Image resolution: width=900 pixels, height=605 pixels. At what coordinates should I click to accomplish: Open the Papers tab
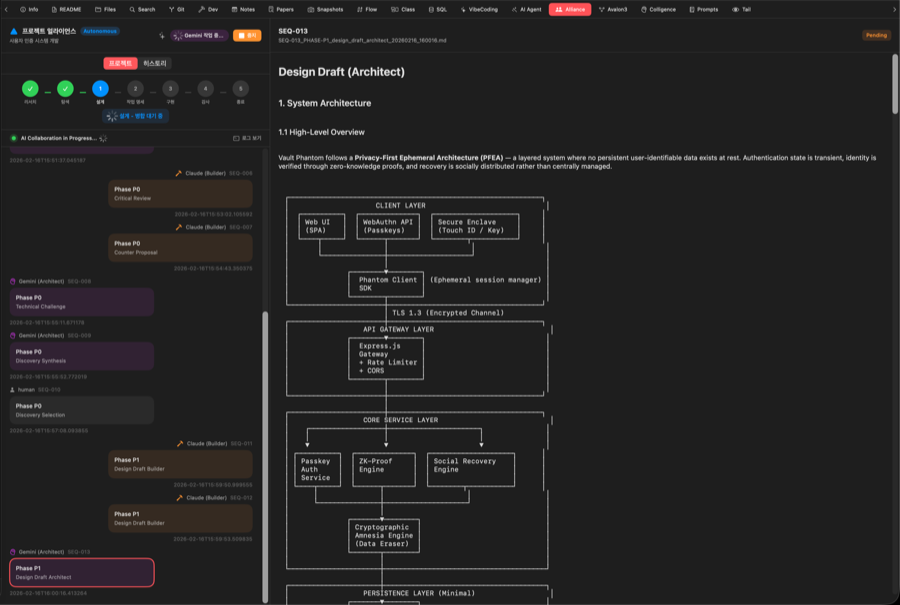[280, 9]
